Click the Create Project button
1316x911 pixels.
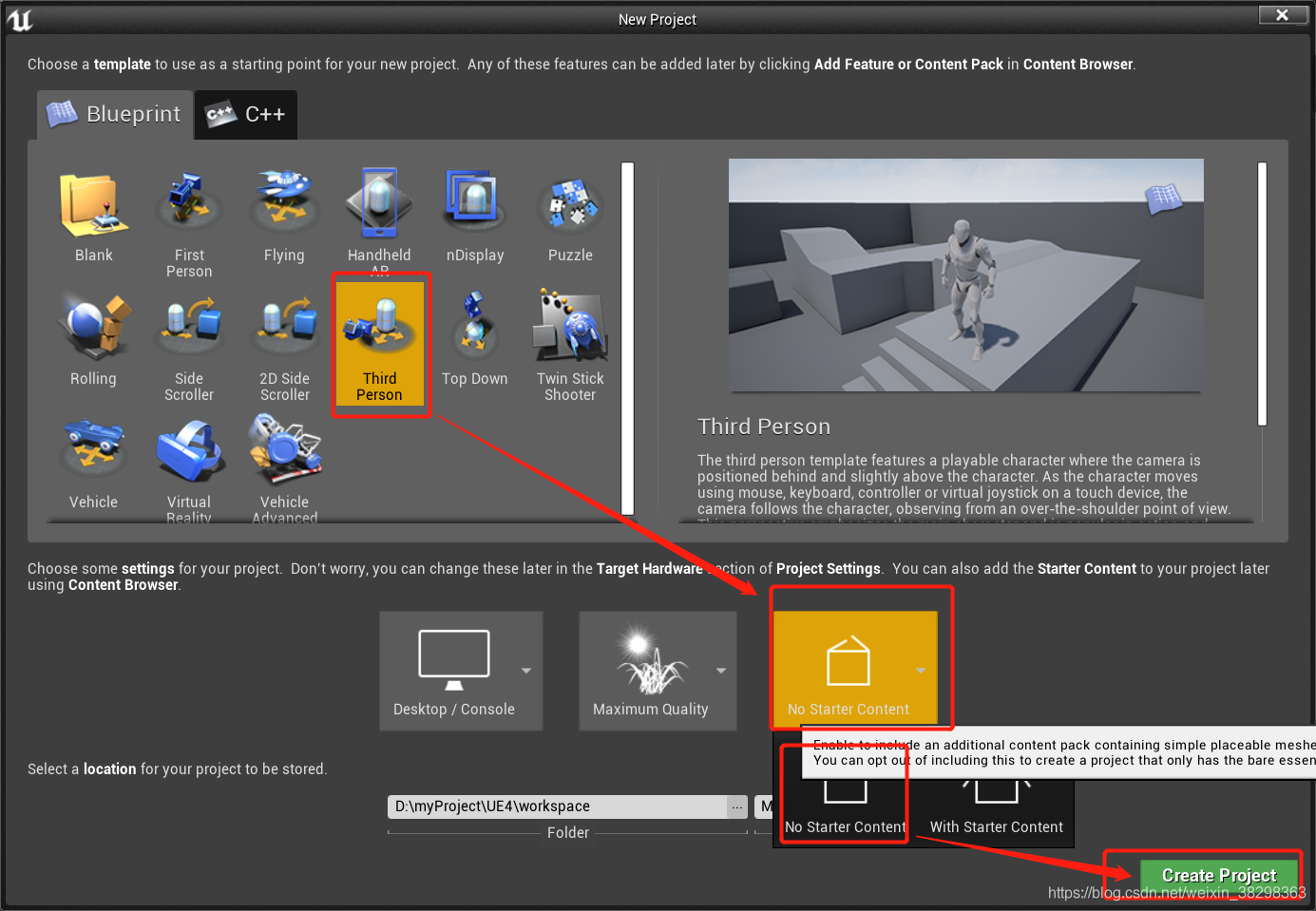(x=1218, y=875)
